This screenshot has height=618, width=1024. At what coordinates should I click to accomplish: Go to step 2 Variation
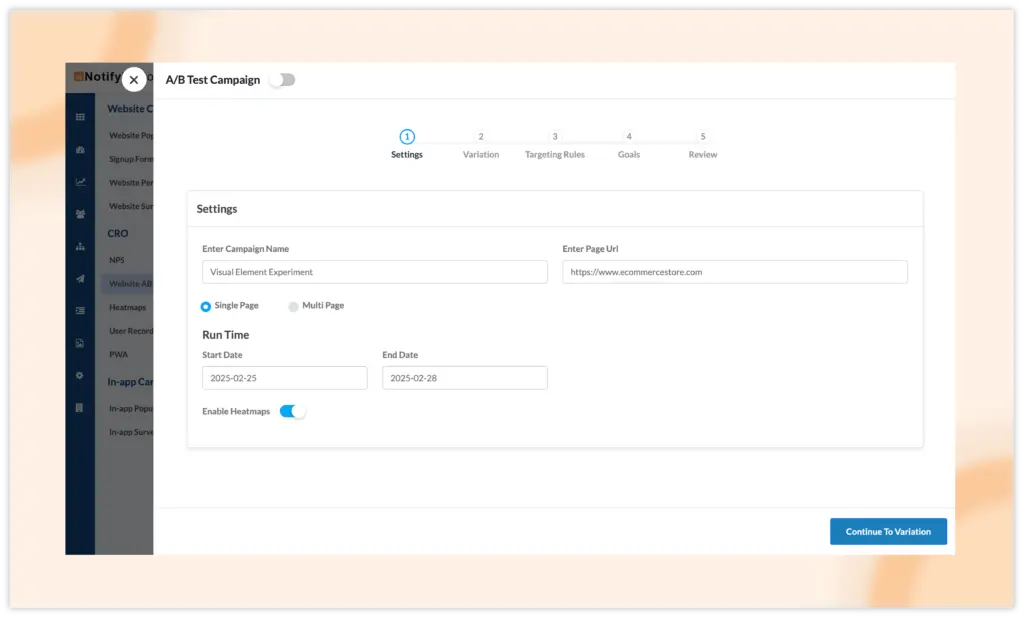click(x=481, y=137)
